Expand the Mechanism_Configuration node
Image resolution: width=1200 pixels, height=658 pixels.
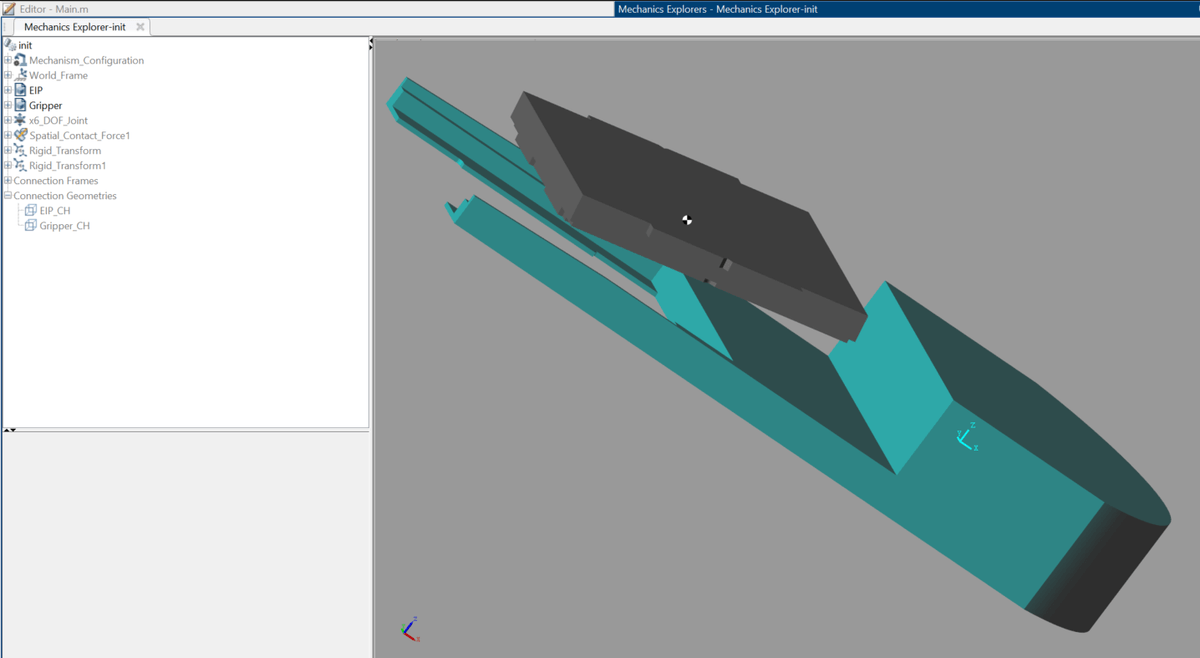point(6,60)
